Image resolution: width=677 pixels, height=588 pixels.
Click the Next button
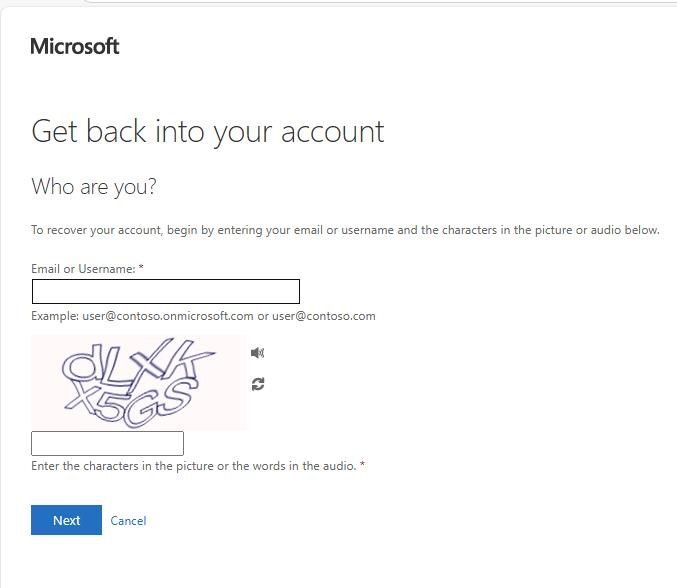(66, 520)
